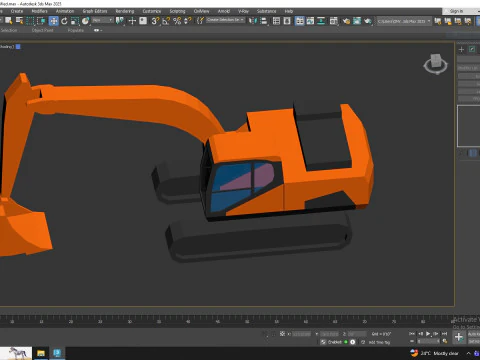Open Time Configuration icon
The image size is (480, 360).
[x=445, y=341]
